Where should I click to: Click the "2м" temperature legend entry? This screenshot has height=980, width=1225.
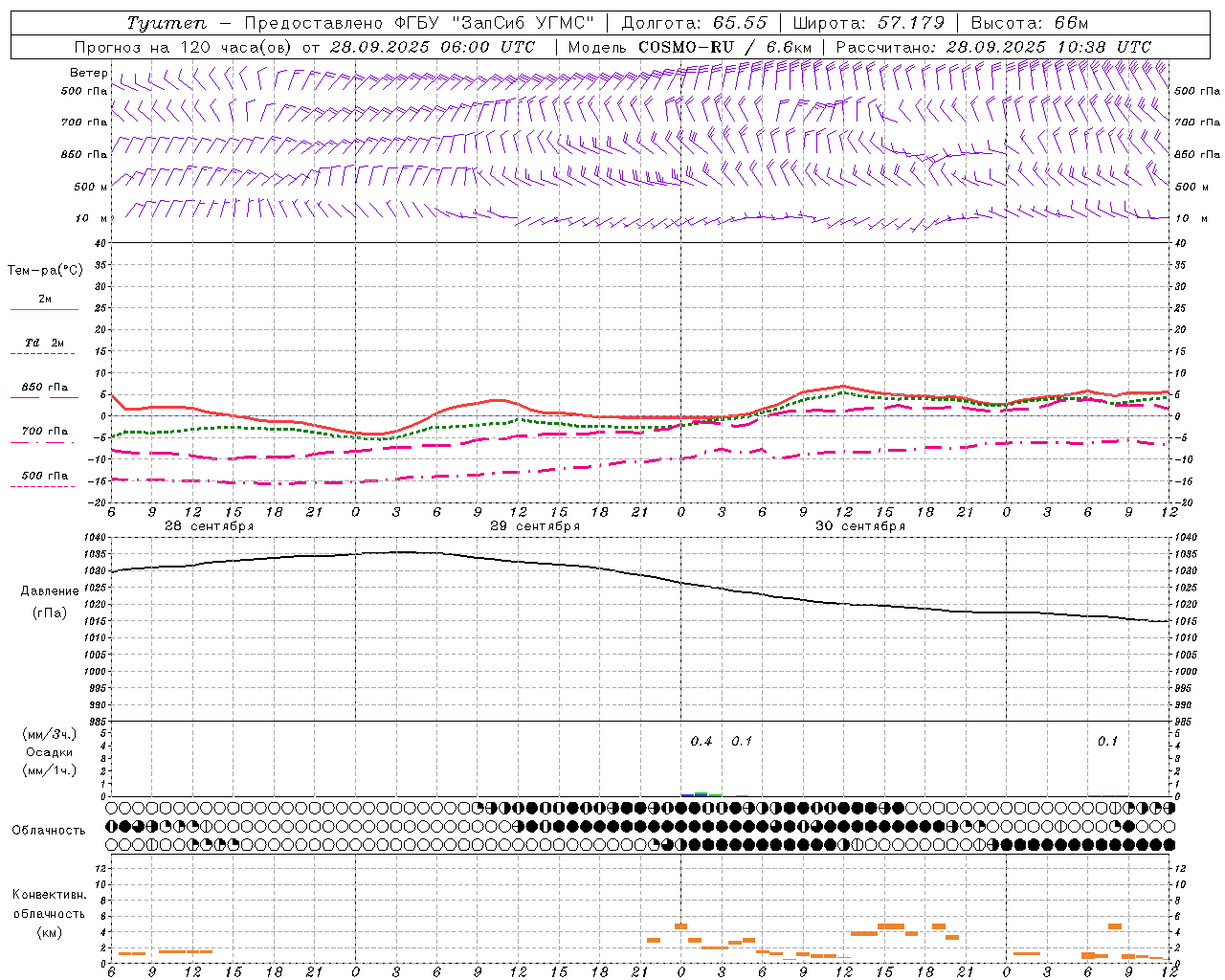click(45, 300)
